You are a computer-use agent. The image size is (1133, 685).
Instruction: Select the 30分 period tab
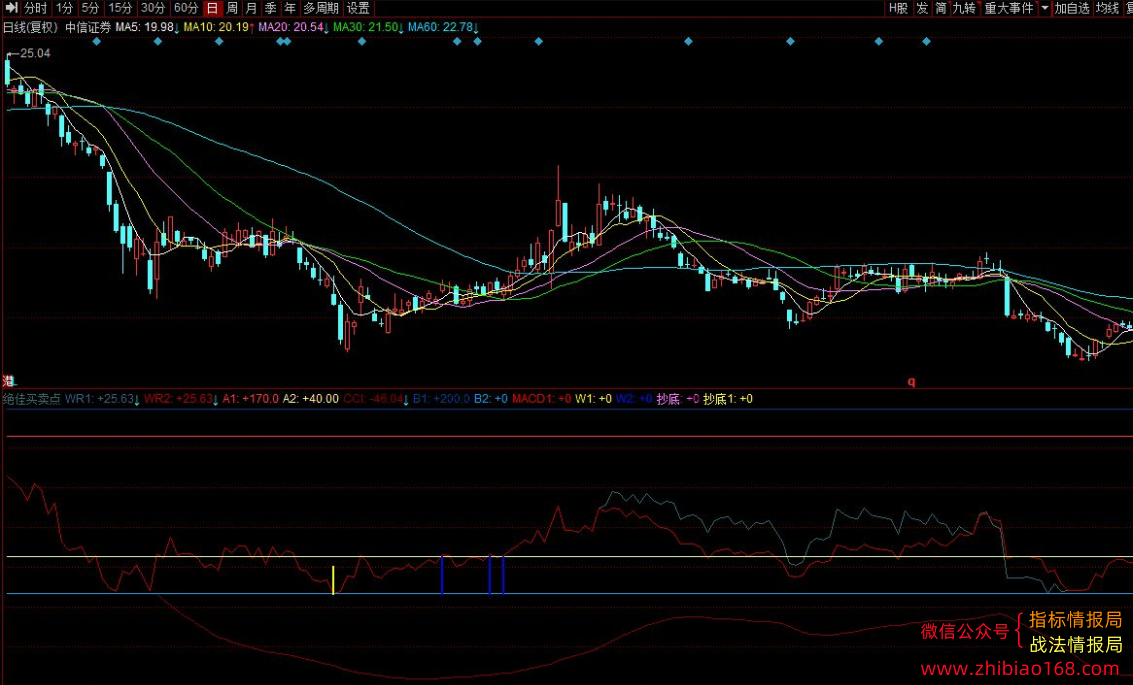point(152,8)
